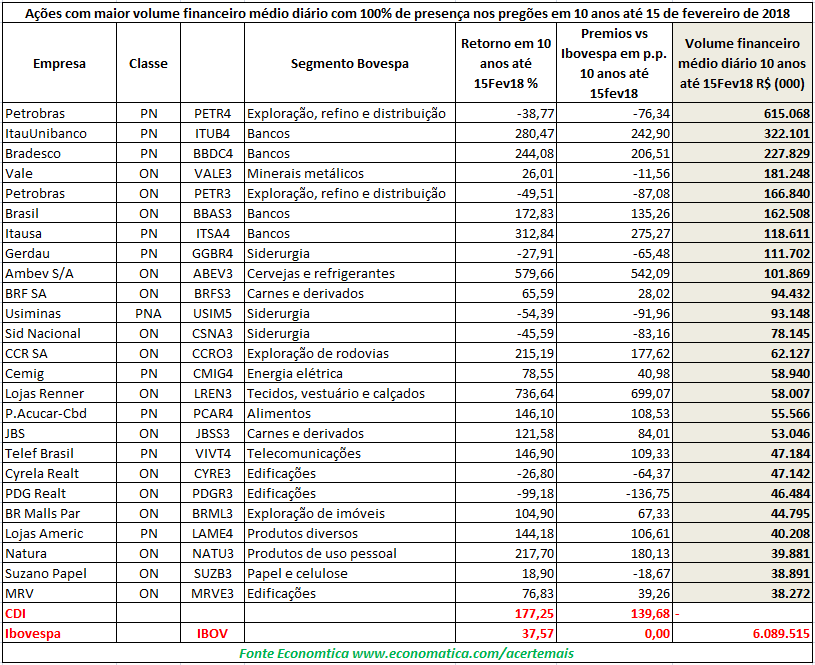
Task: Click the Classe column header
Action: (x=148, y=63)
